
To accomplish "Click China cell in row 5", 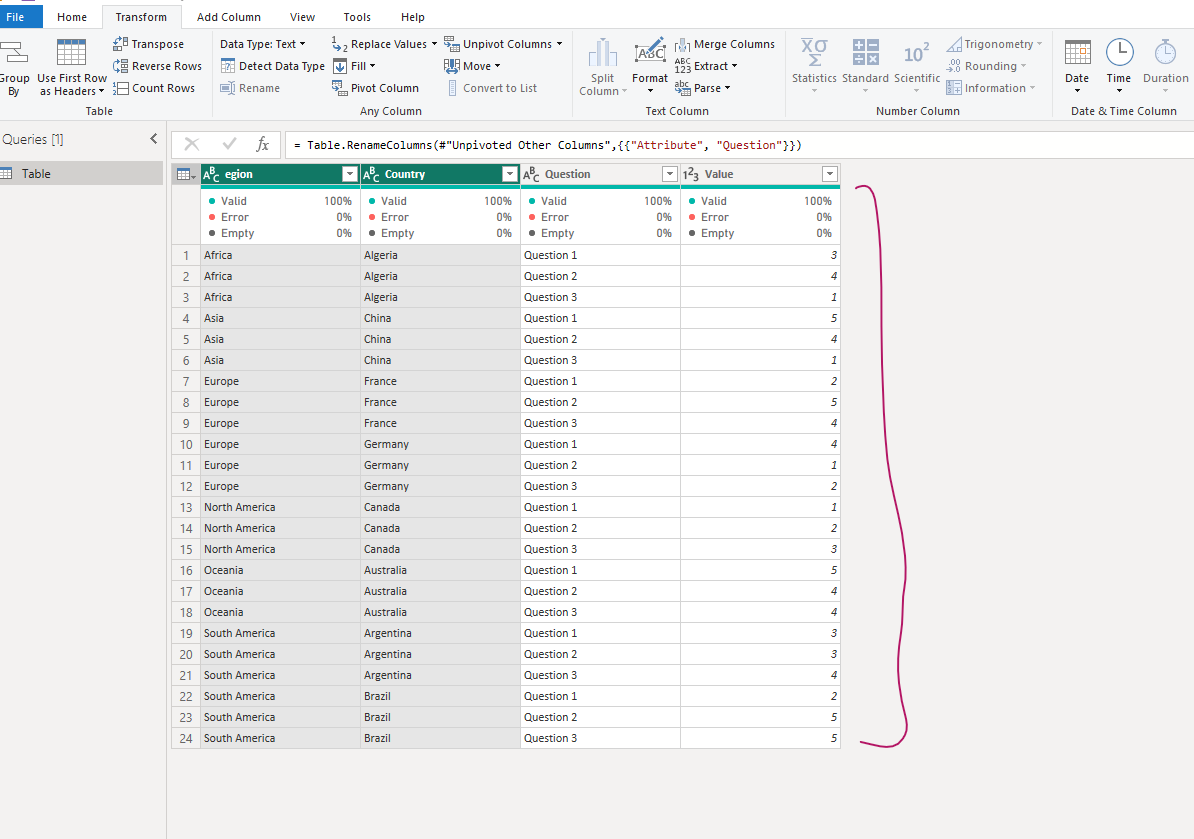I will [x=440, y=339].
